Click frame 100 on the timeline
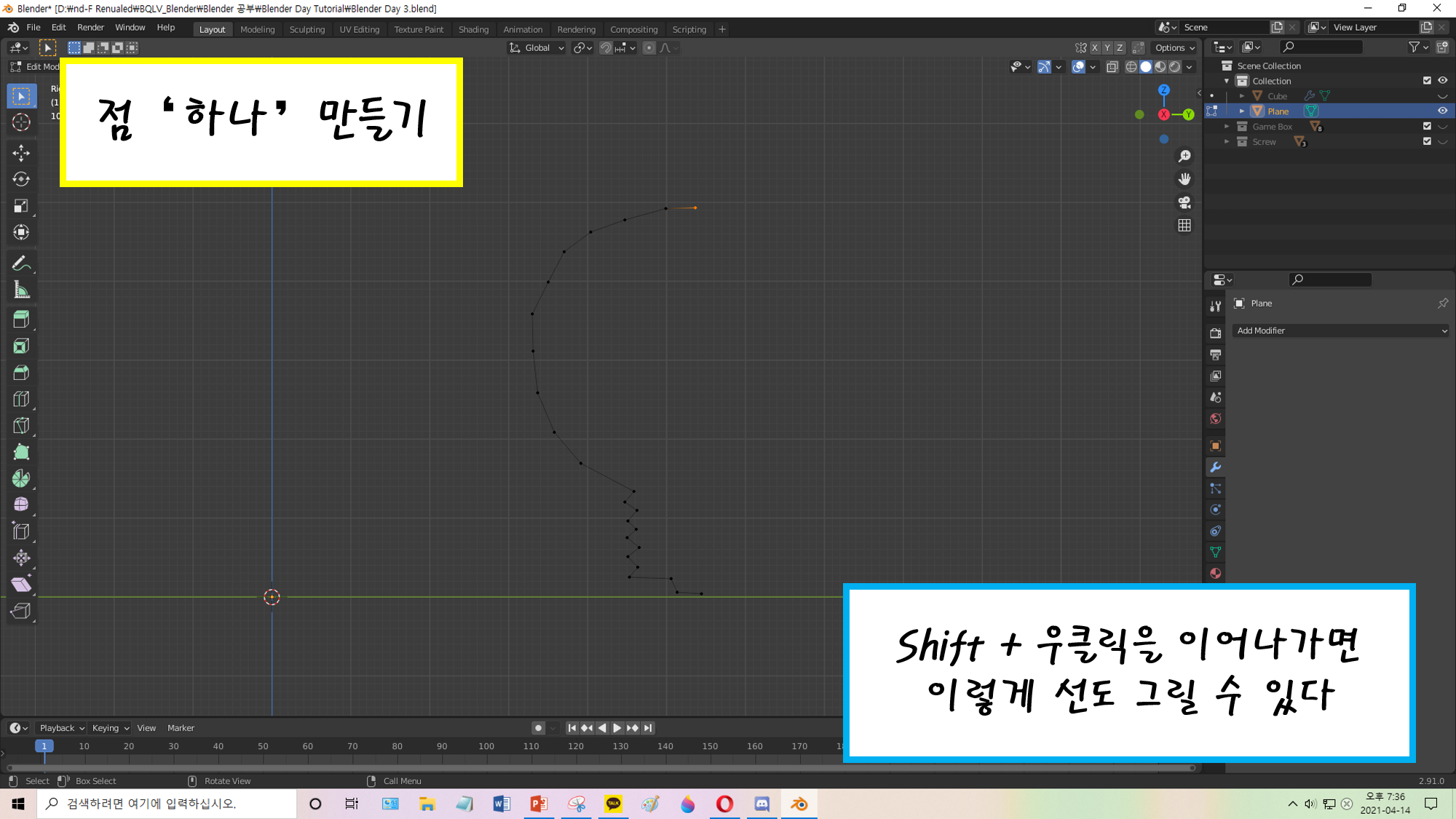This screenshot has height=819, width=1456. pyautogui.click(x=486, y=746)
